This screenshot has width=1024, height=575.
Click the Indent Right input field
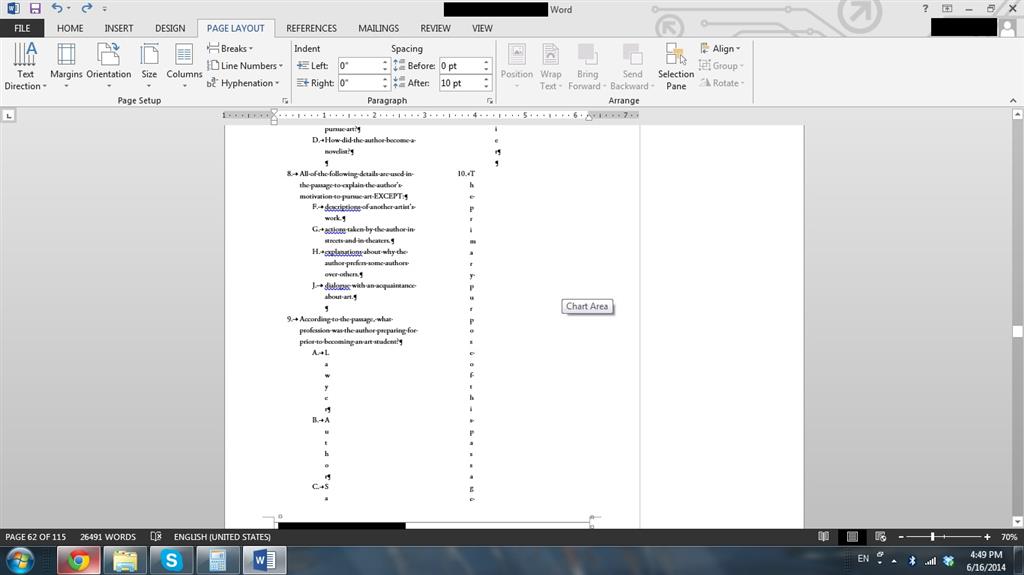(x=359, y=83)
